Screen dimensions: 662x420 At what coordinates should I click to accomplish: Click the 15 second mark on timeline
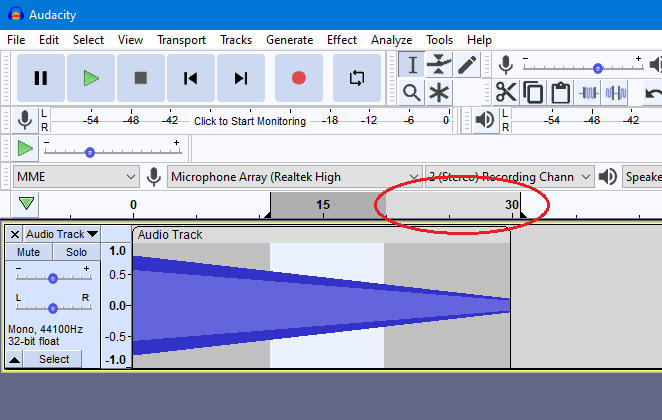[x=323, y=205]
